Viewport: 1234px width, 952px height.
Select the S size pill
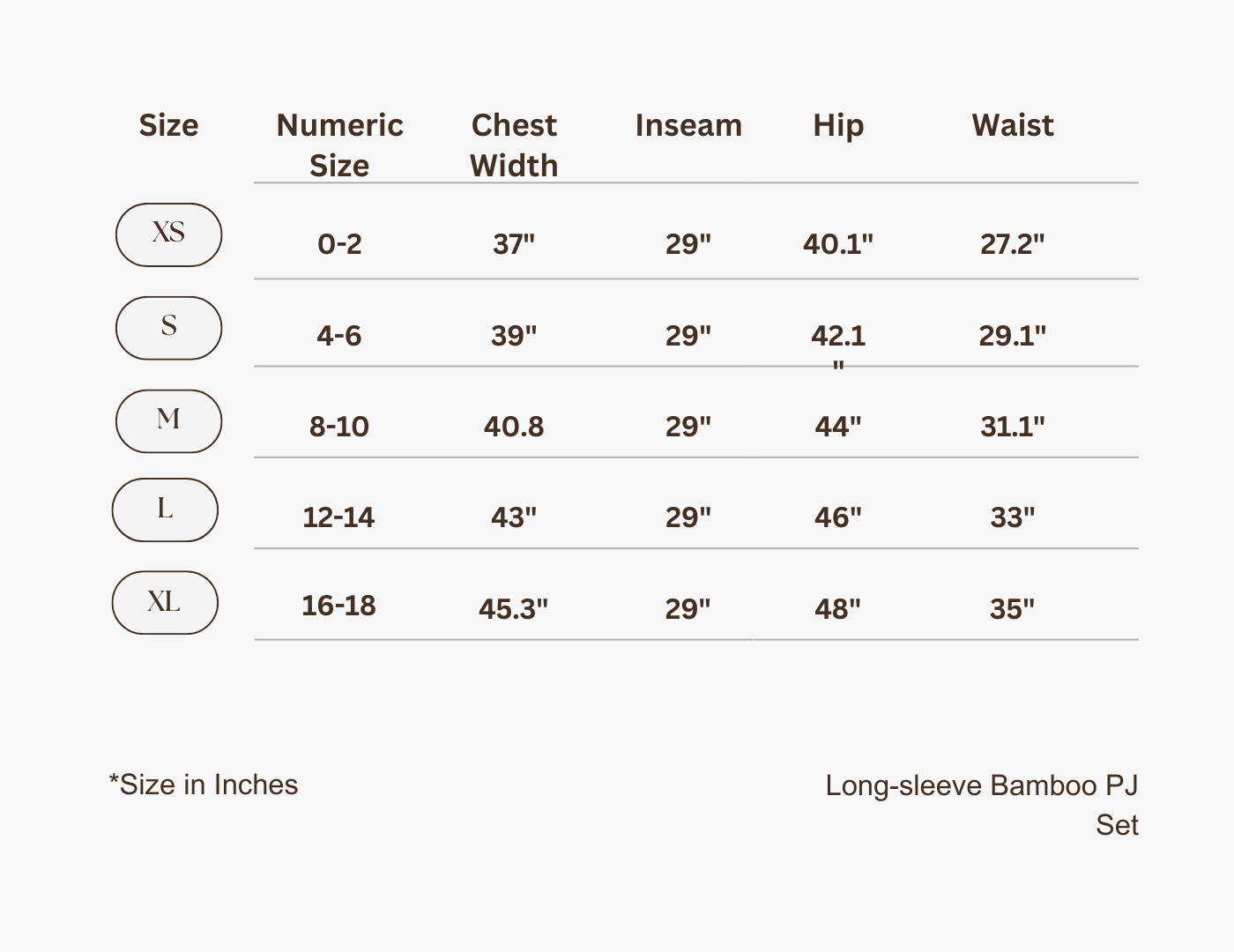168,328
